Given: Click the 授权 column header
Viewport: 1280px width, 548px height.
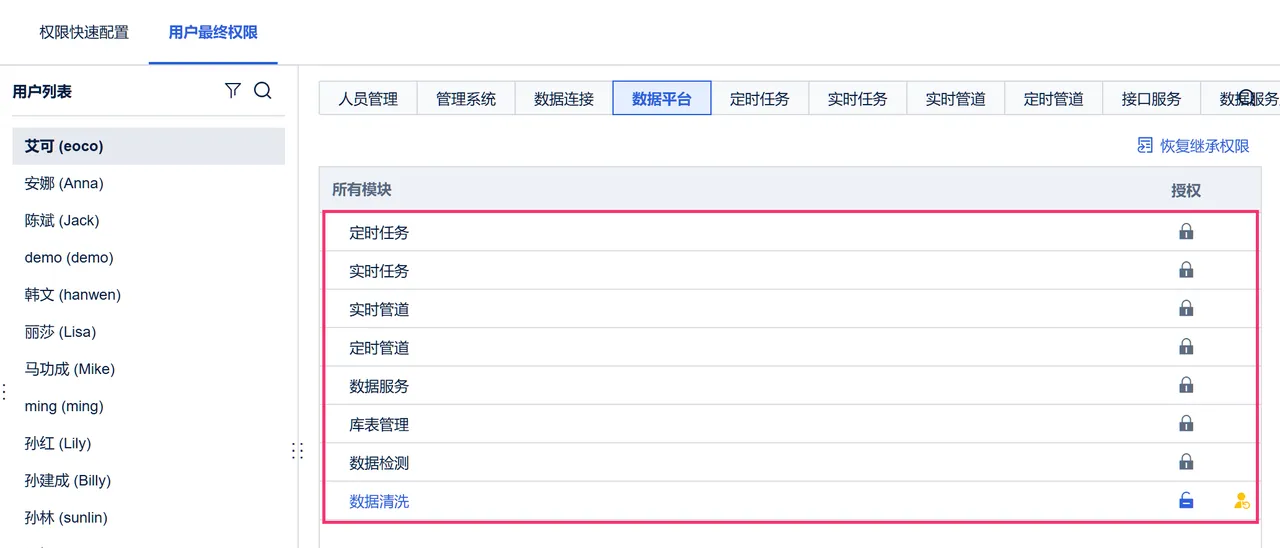Looking at the screenshot, I should [1186, 190].
